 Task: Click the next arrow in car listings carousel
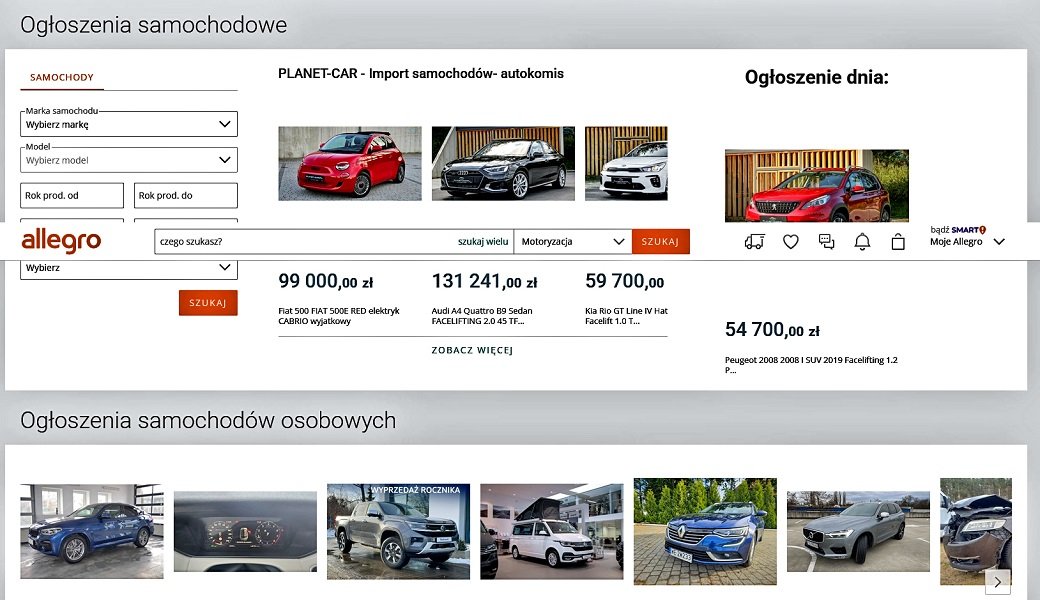(997, 581)
